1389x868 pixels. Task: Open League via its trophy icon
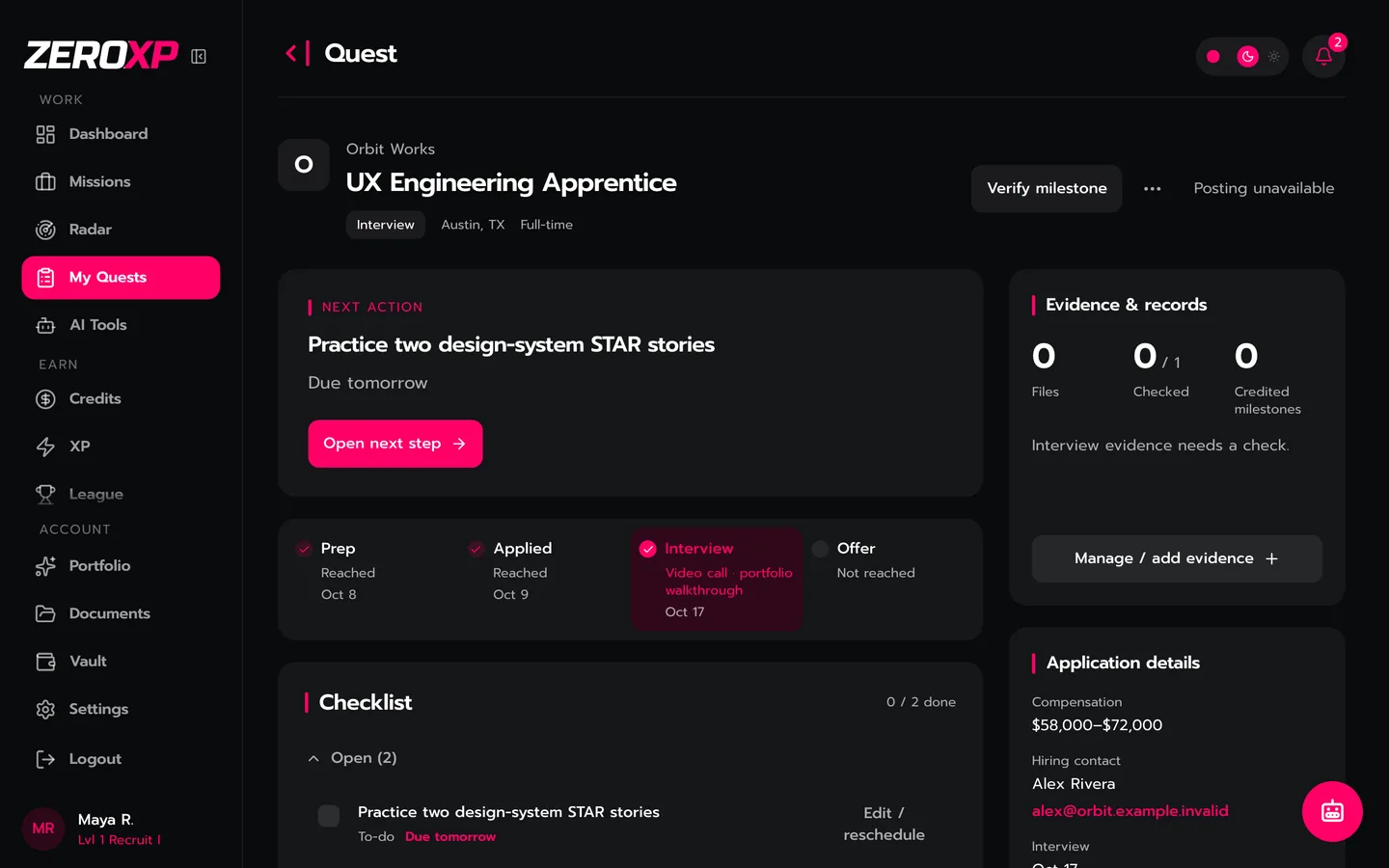(x=45, y=494)
